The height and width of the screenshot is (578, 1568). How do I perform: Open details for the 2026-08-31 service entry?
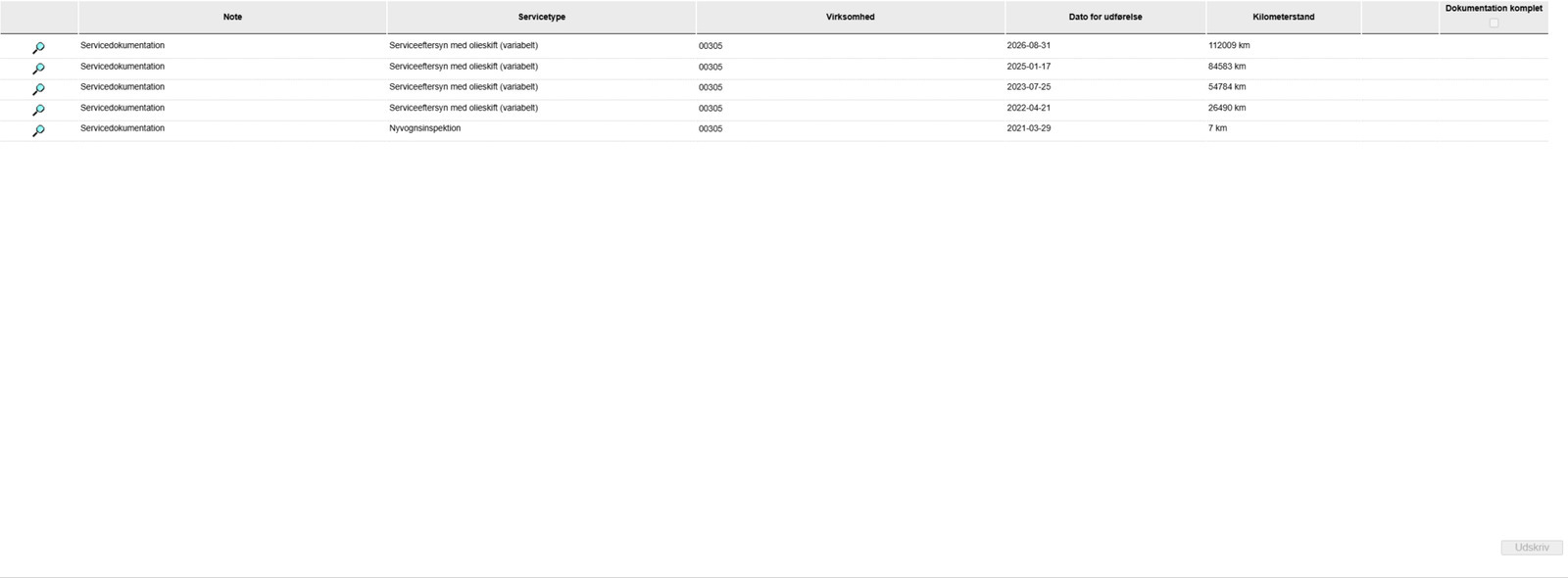[38, 47]
